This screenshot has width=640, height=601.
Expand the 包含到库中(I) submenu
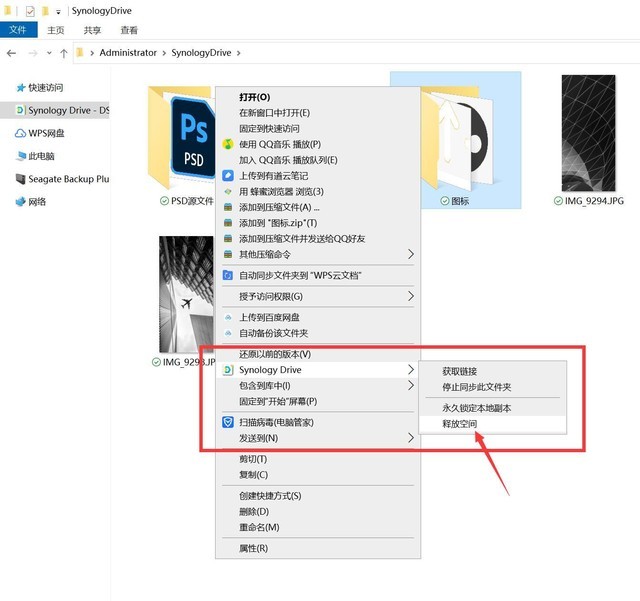tap(318, 386)
